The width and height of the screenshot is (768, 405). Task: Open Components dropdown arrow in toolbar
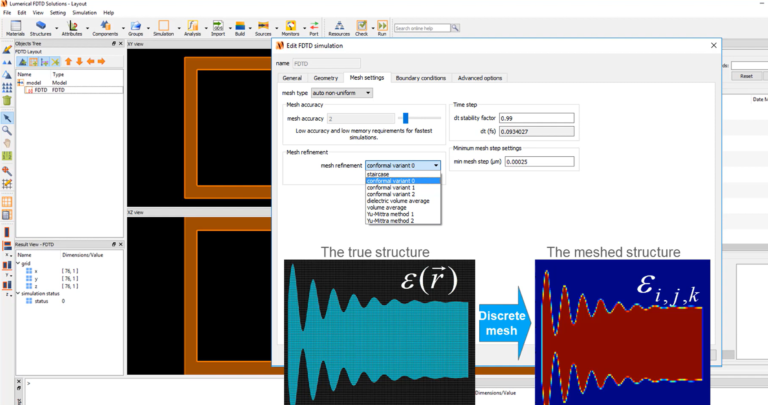point(123,28)
